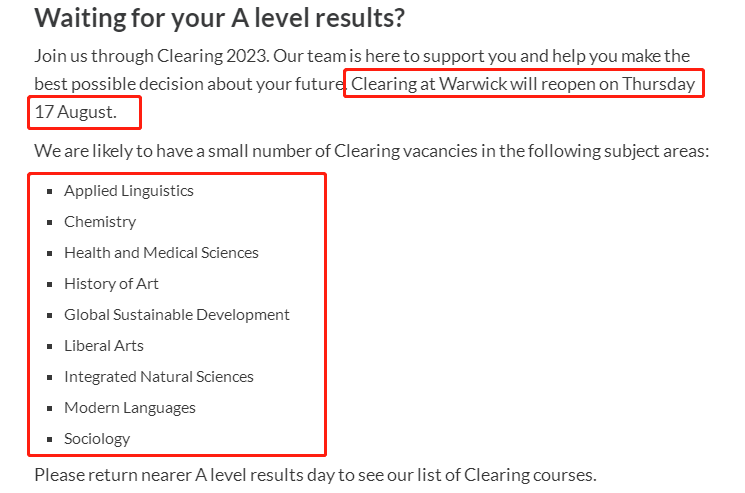This screenshot has width=745, height=493.
Task: Click the History of Art entry
Action: pyautogui.click(x=111, y=284)
